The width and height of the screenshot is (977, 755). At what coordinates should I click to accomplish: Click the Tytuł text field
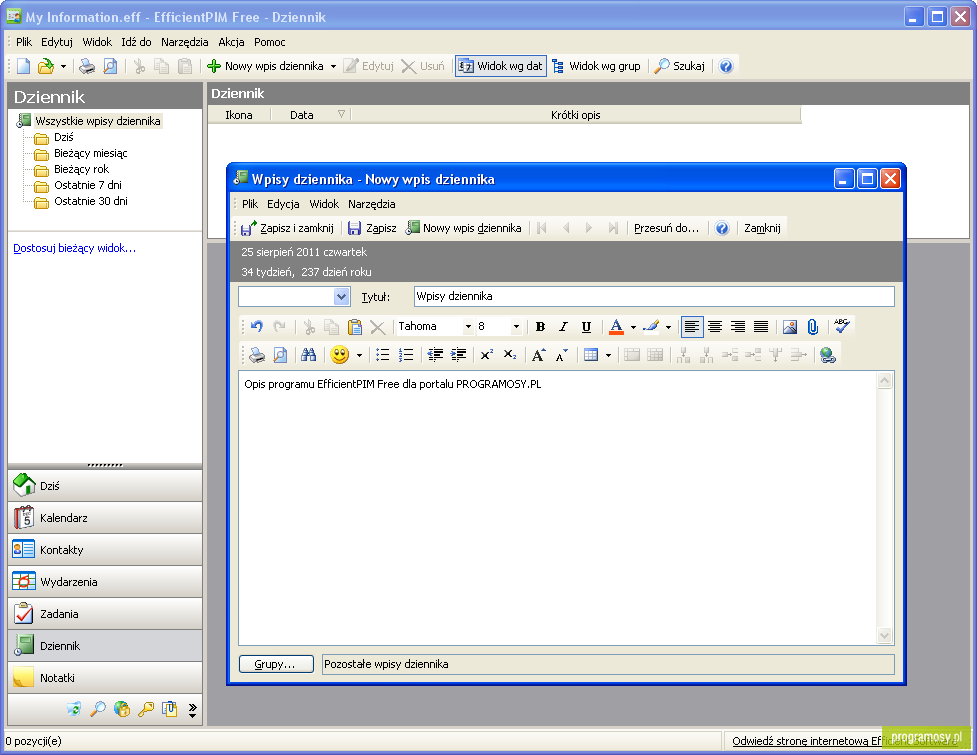pos(654,297)
